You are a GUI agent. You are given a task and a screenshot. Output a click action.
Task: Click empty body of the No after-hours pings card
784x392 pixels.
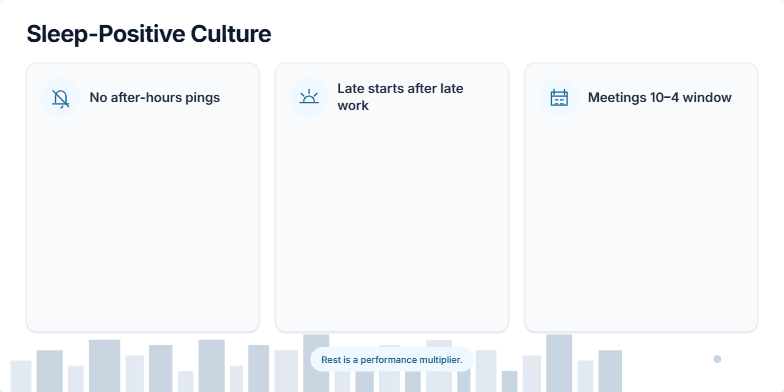[142, 220]
